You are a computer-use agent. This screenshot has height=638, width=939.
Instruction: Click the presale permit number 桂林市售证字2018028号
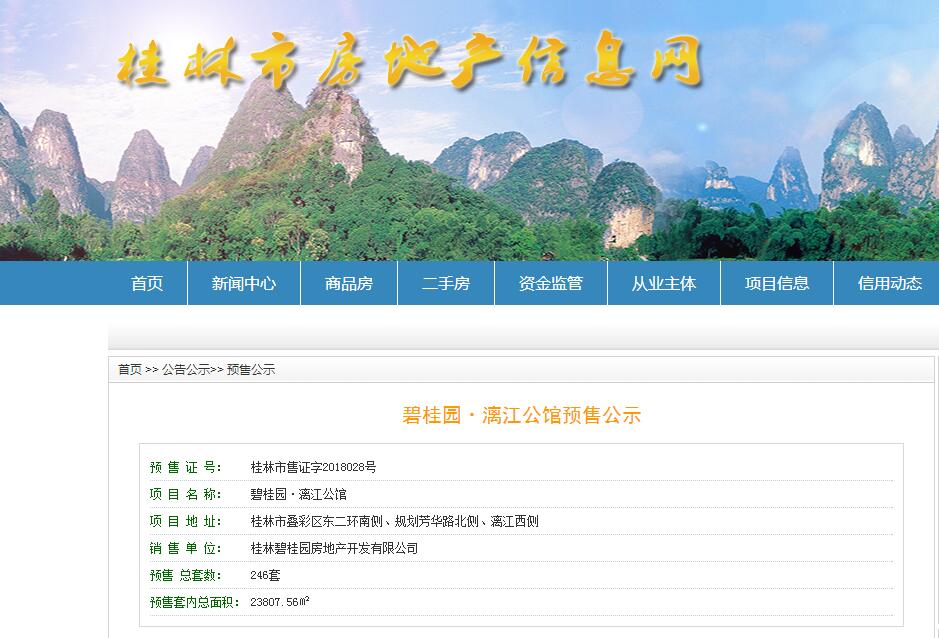coord(313,467)
